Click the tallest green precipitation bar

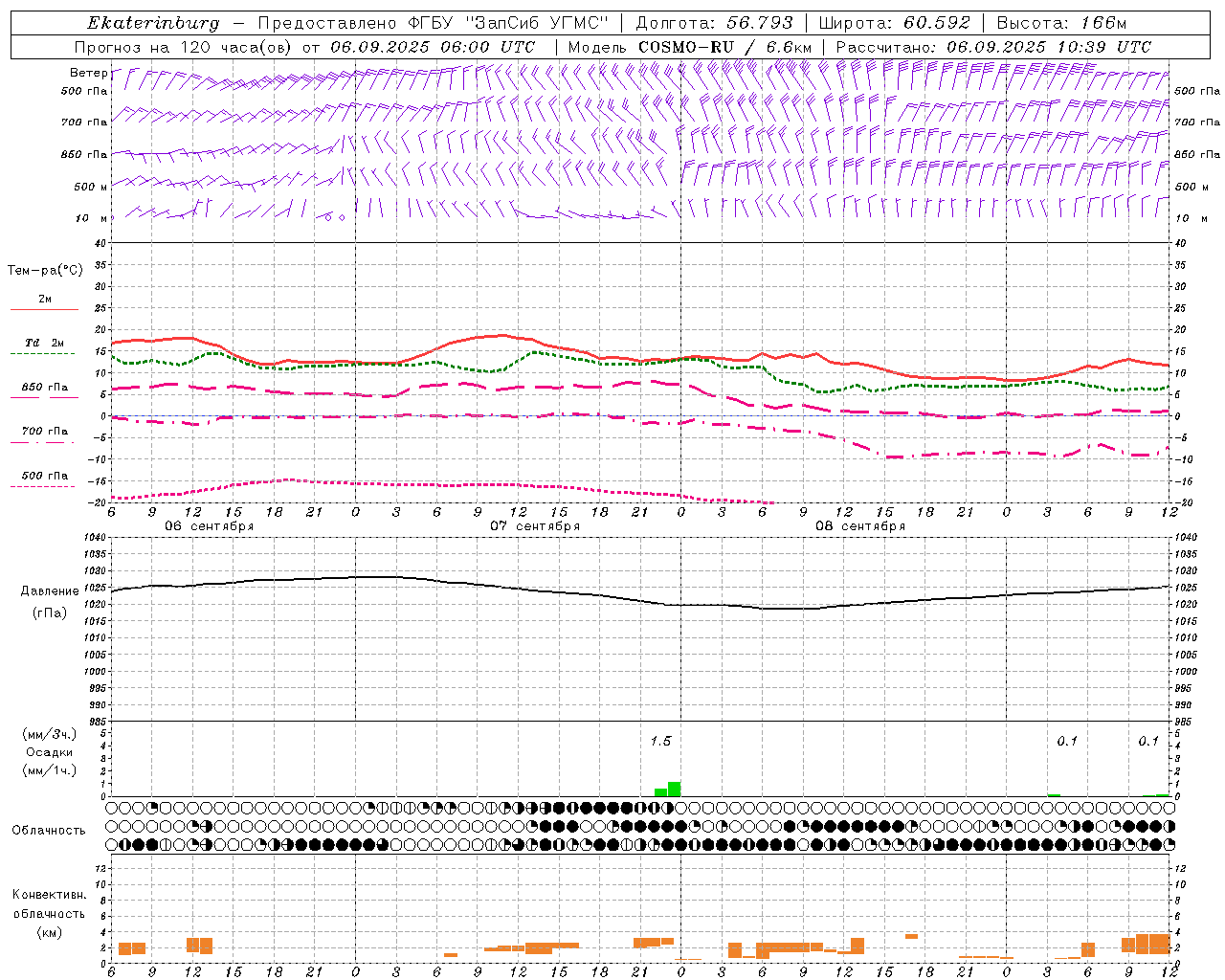675,789
